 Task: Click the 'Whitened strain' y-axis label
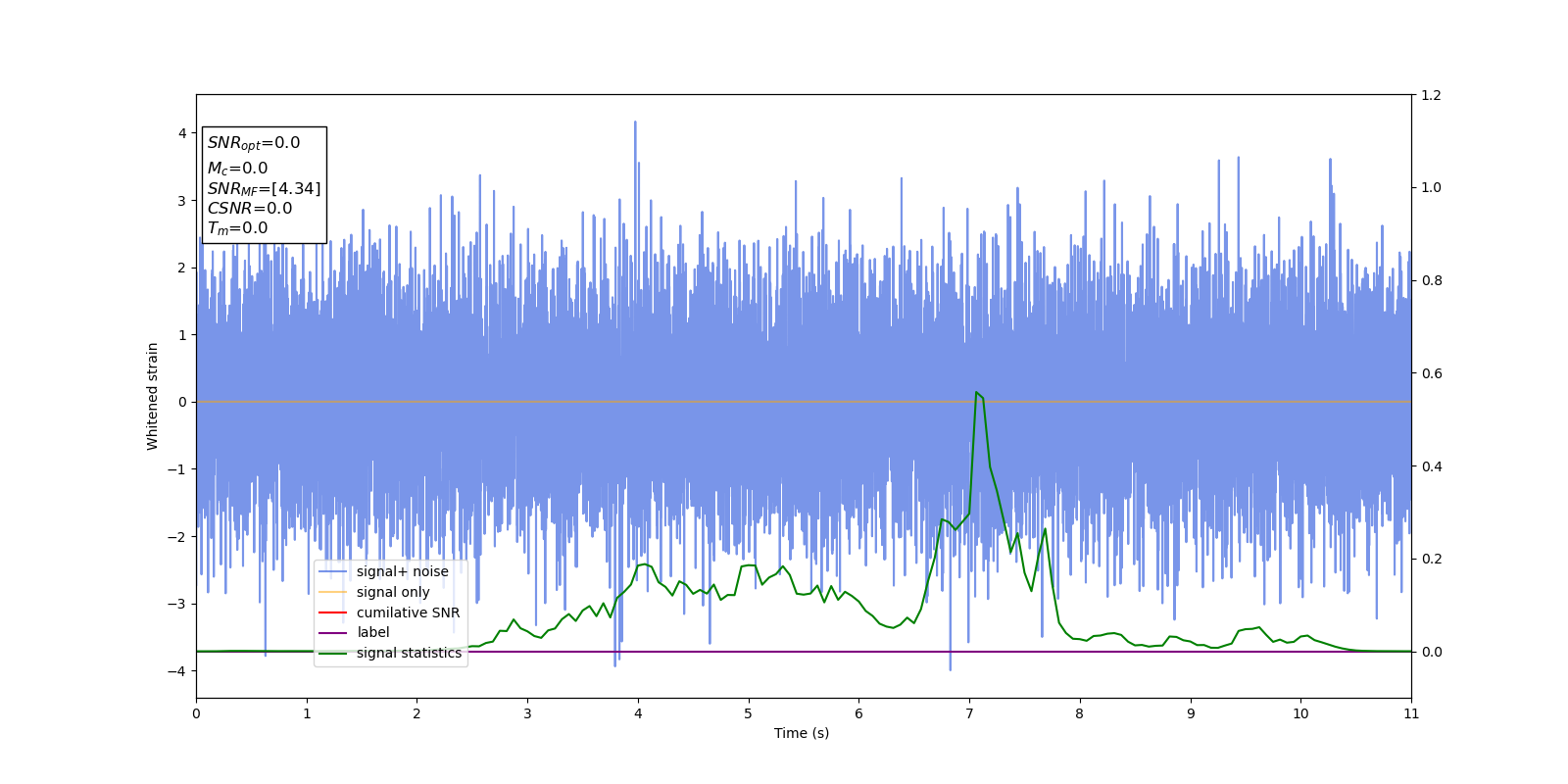click(153, 396)
